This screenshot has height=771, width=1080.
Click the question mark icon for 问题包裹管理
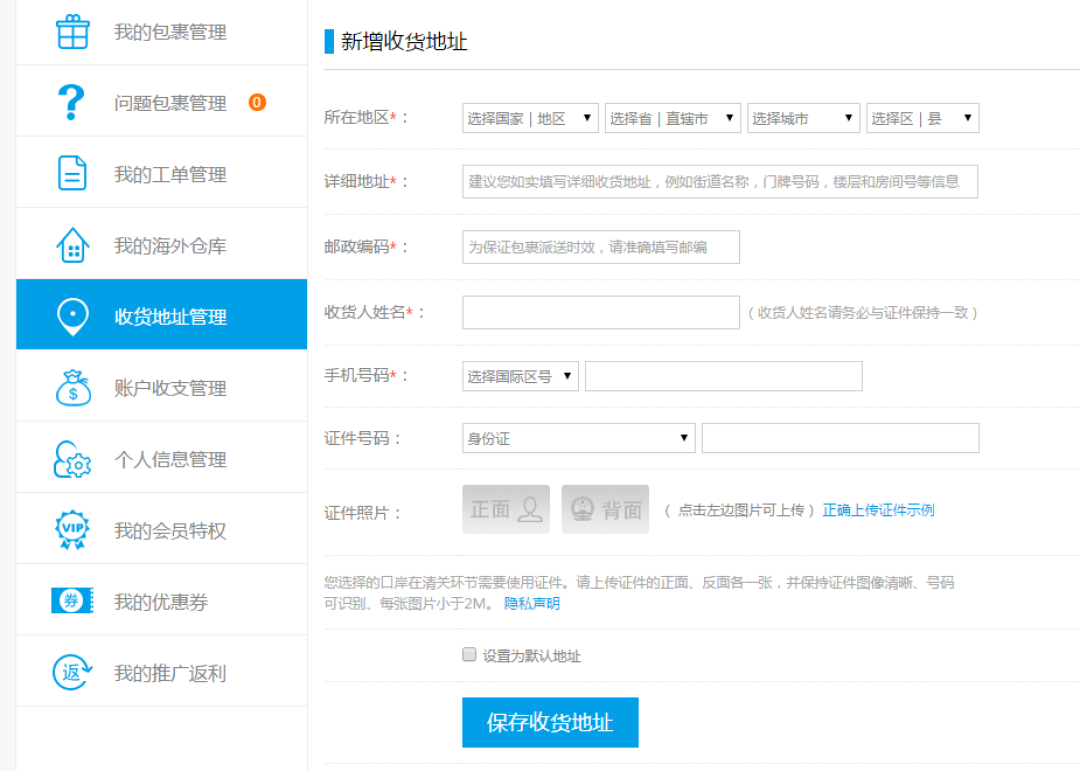point(71,103)
